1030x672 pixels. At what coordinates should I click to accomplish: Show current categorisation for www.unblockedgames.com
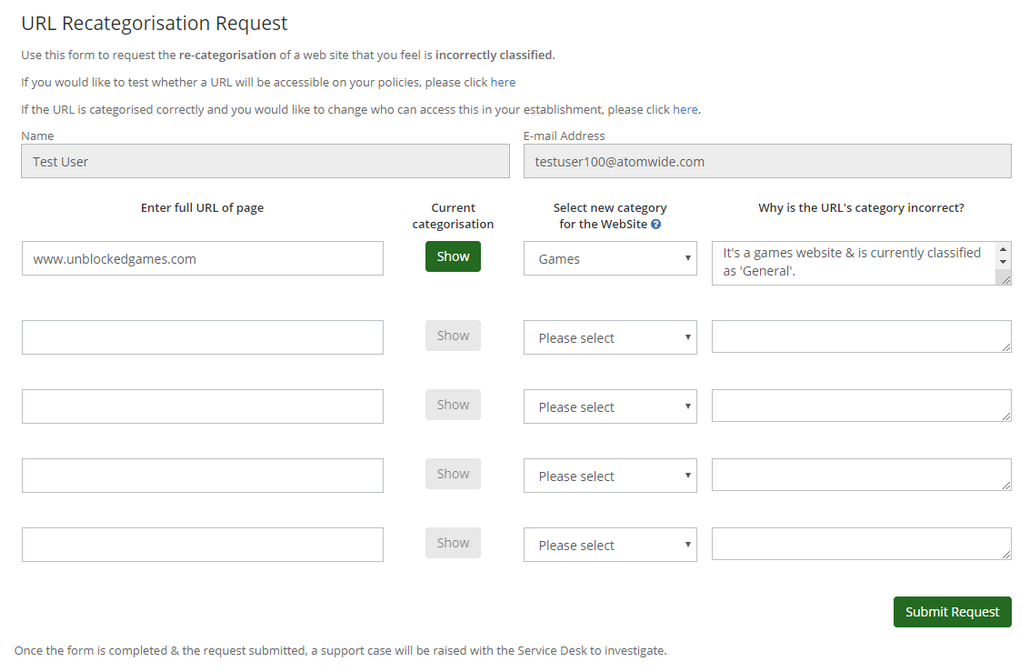pyautogui.click(x=452, y=256)
